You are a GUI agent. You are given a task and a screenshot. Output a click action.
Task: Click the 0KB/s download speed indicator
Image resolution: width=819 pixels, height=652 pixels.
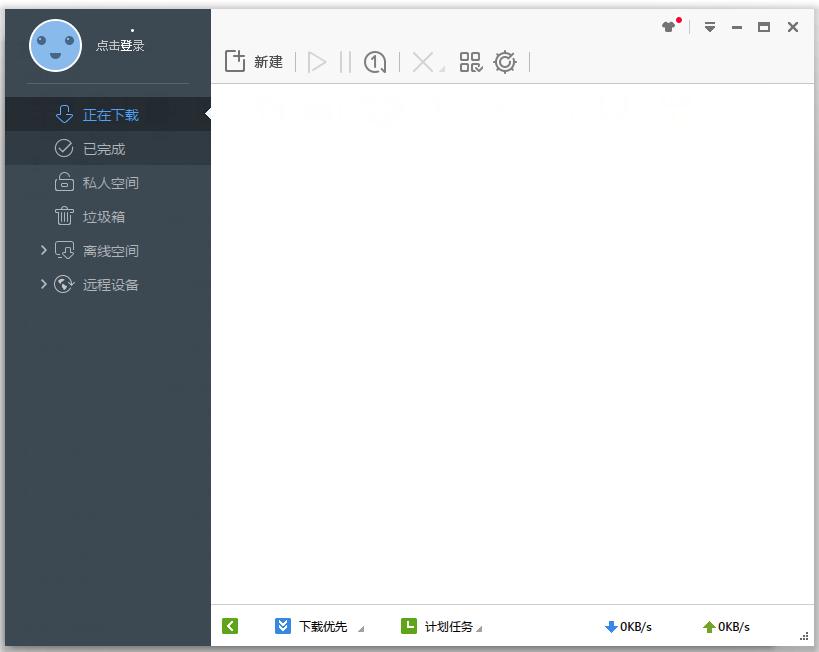tap(630, 626)
